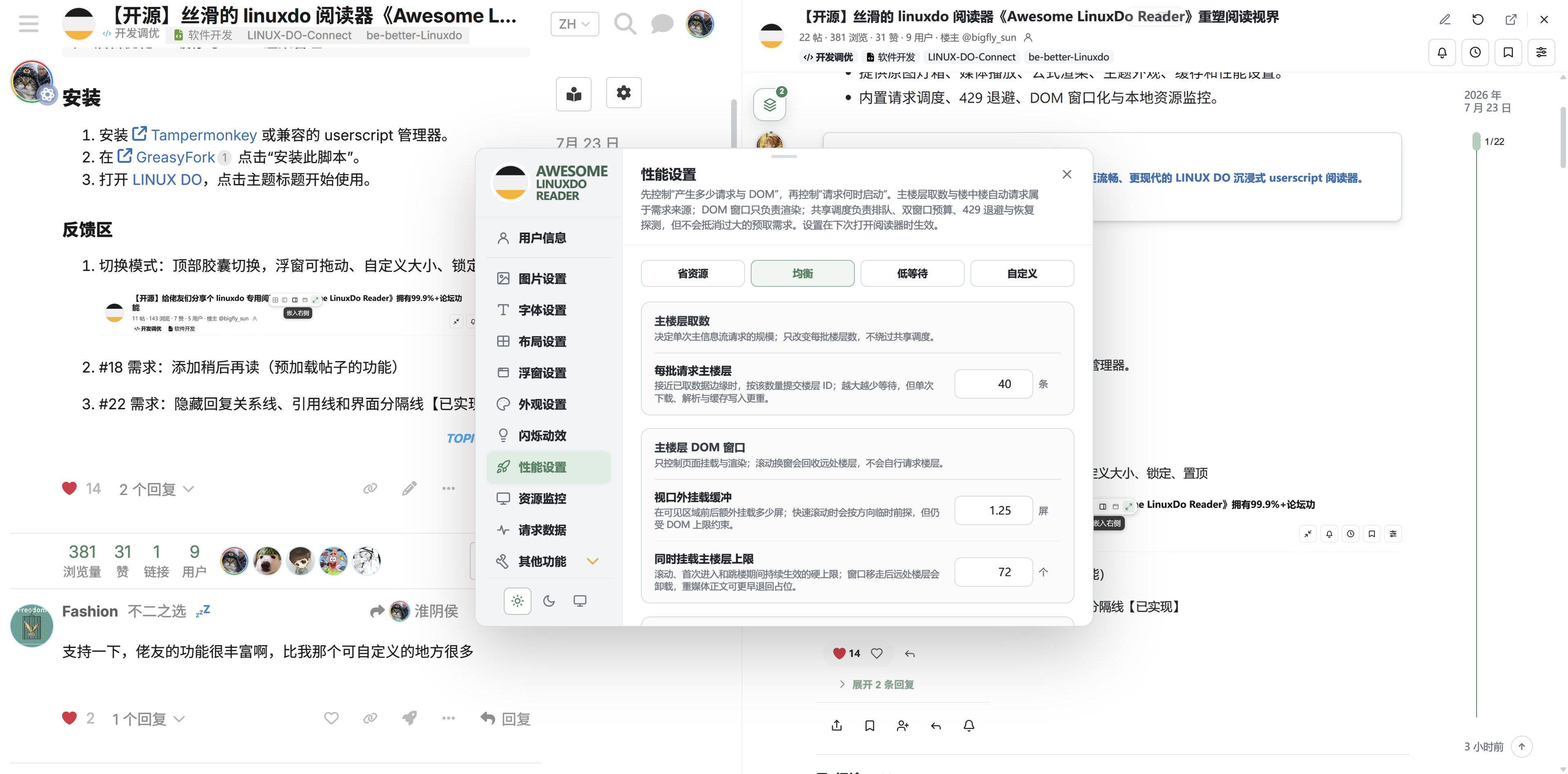Edit the 每批请求主楼层 value 40
This screenshot has width=1568, height=774.
[993, 384]
